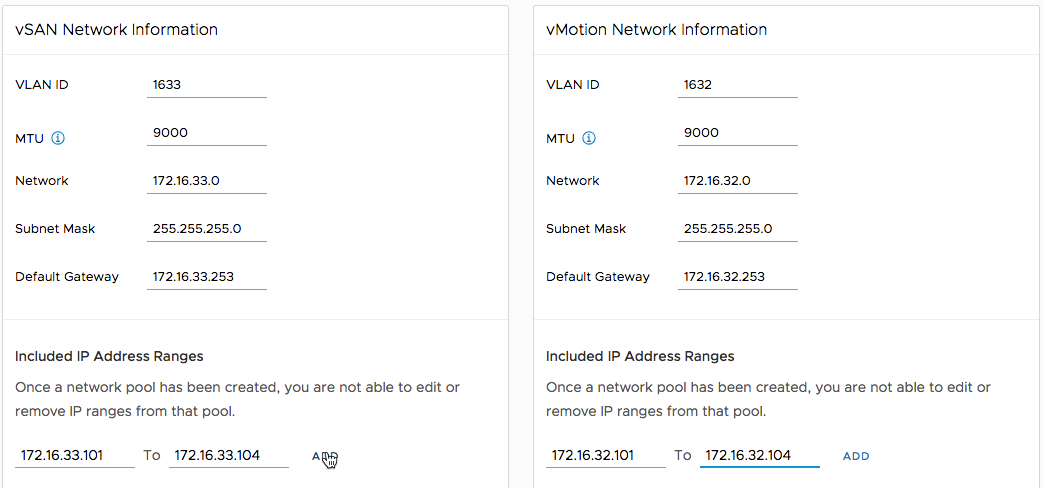The height and width of the screenshot is (488, 1044).
Task: Click the vSAN Subnet Mask field
Action: [206, 229]
